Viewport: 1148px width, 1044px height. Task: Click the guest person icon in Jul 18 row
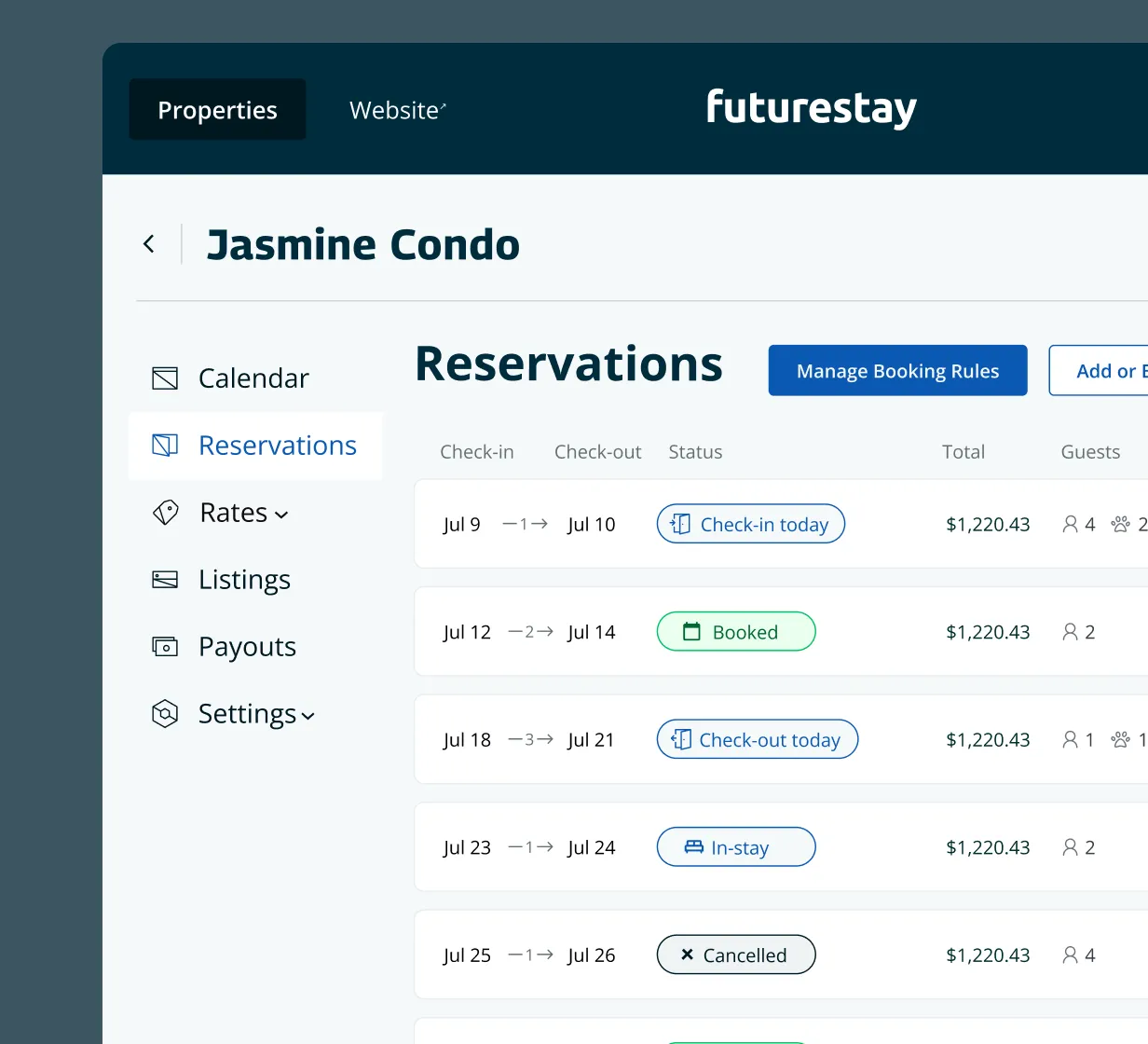[x=1071, y=739]
